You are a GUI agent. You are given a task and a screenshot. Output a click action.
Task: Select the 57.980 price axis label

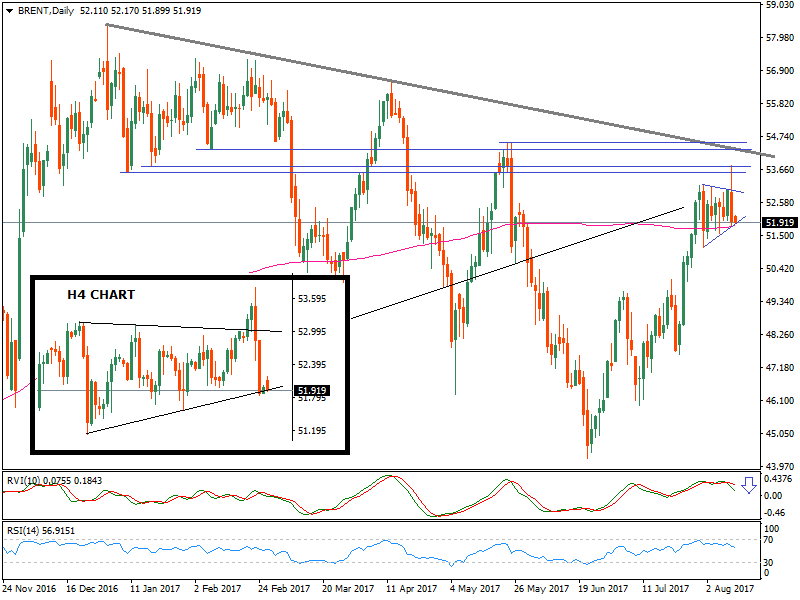point(780,38)
